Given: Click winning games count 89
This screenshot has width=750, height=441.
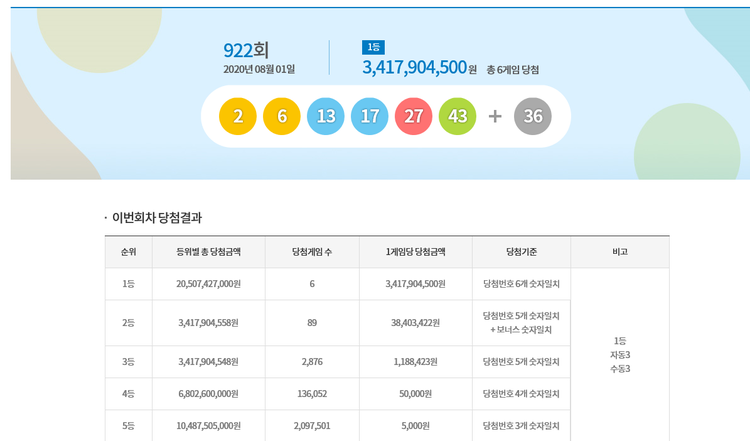Looking at the screenshot, I should pyautogui.click(x=312, y=323).
